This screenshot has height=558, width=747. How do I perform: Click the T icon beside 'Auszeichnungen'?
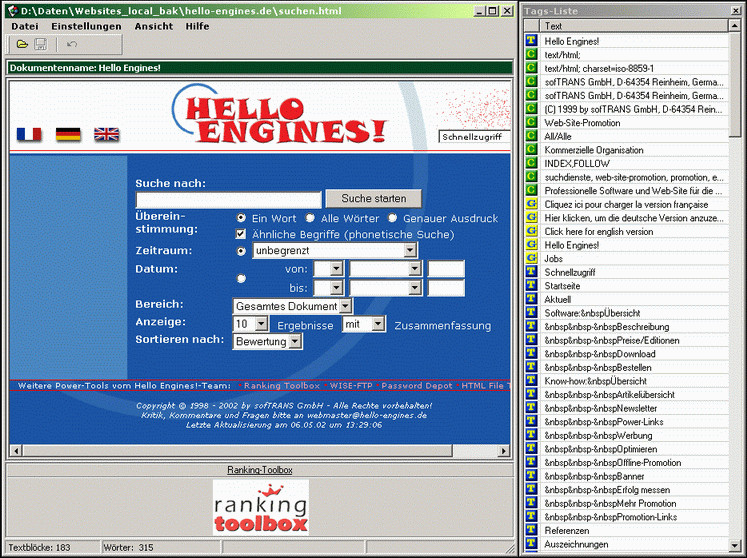pos(531,544)
